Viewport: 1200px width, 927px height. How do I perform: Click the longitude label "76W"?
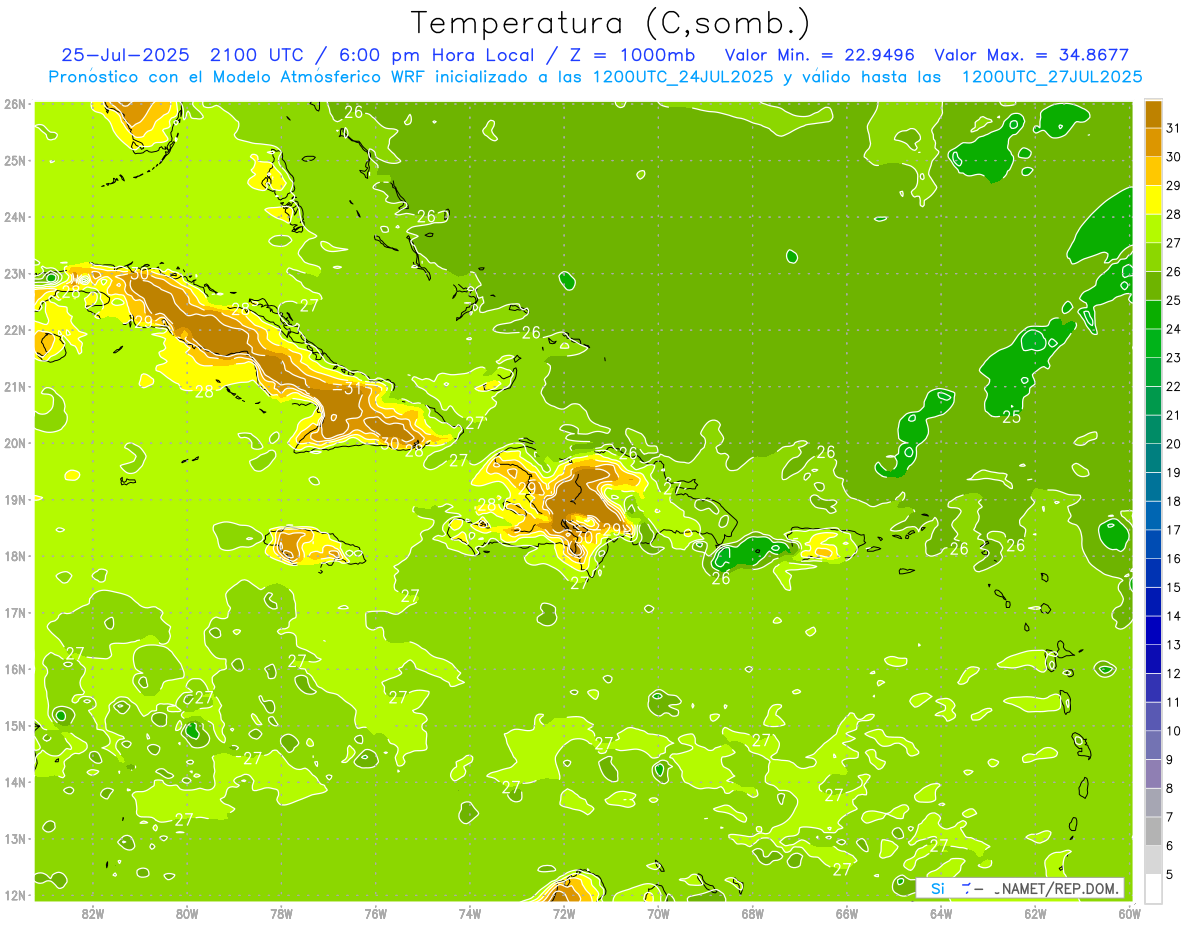click(376, 913)
